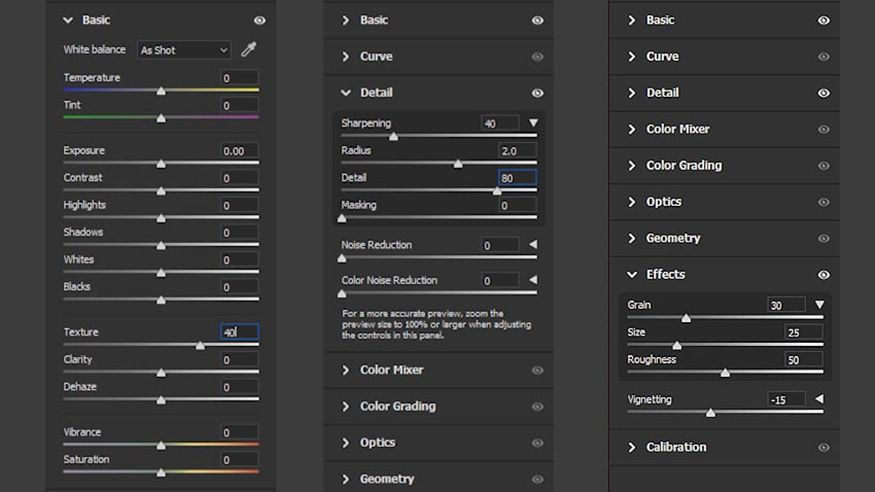Click the Blacks value field
This screenshot has height=492, width=875.
[239, 287]
